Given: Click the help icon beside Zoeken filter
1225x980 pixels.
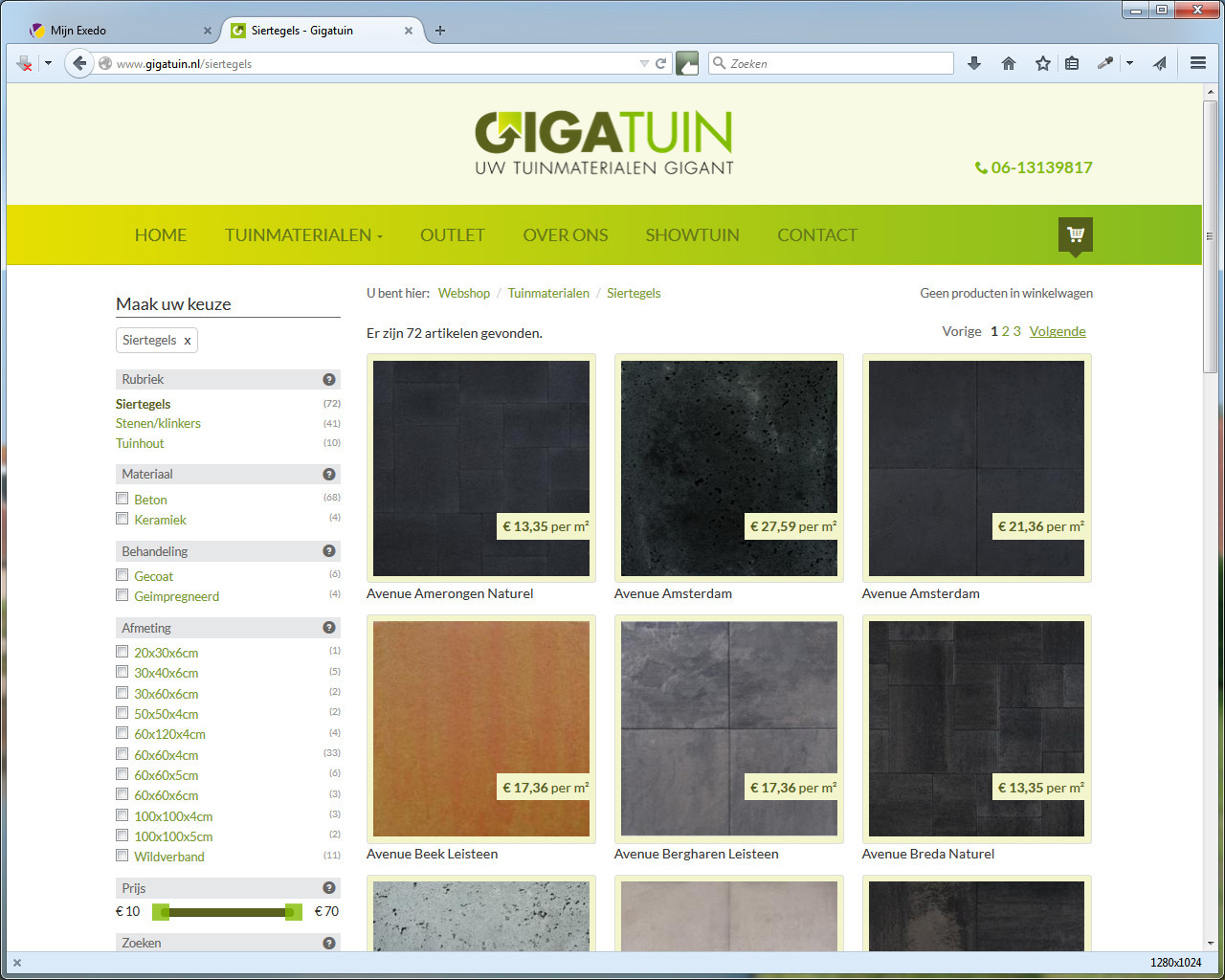Looking at the screenshot, I should (x=329, y=943).
